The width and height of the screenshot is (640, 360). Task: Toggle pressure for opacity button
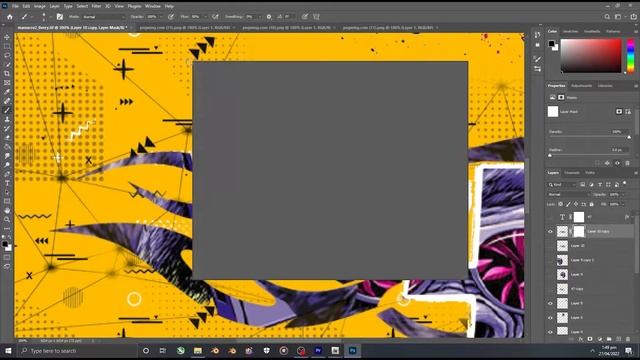click(x=171, y=17)
